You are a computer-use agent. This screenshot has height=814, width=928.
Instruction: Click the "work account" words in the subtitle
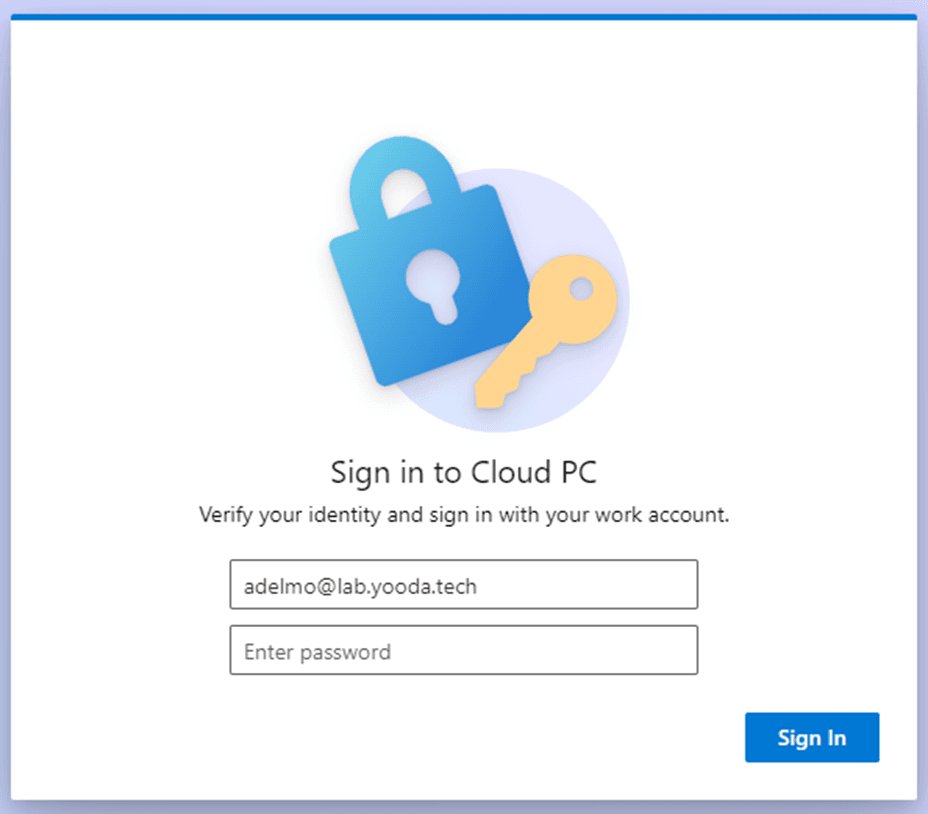660,514
